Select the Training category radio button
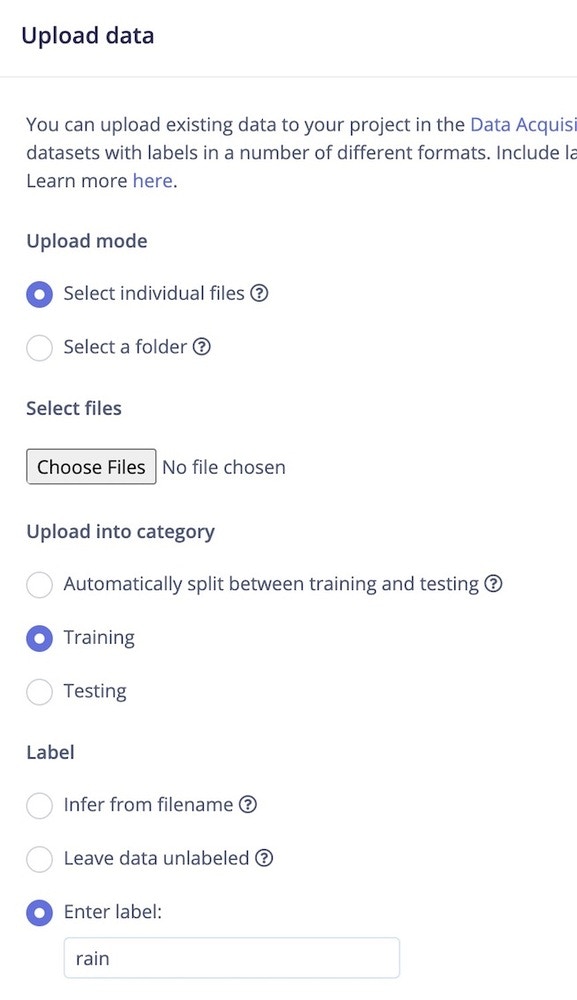This screenshot has width=577, height=1000. (x=40, y=638)
